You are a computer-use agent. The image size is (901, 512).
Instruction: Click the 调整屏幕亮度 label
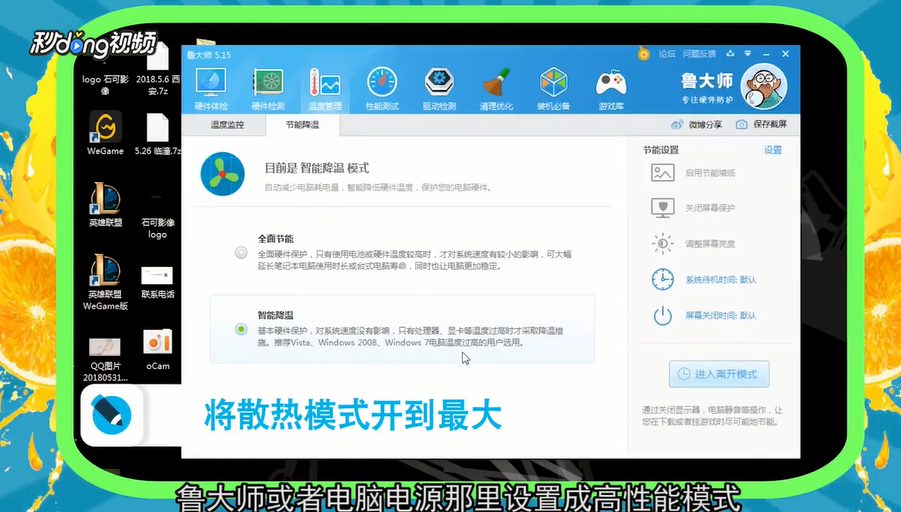710,244
